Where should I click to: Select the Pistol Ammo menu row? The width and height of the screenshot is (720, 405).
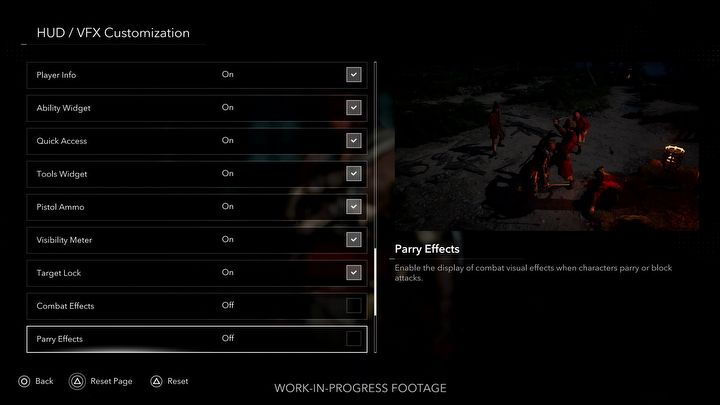197,208
